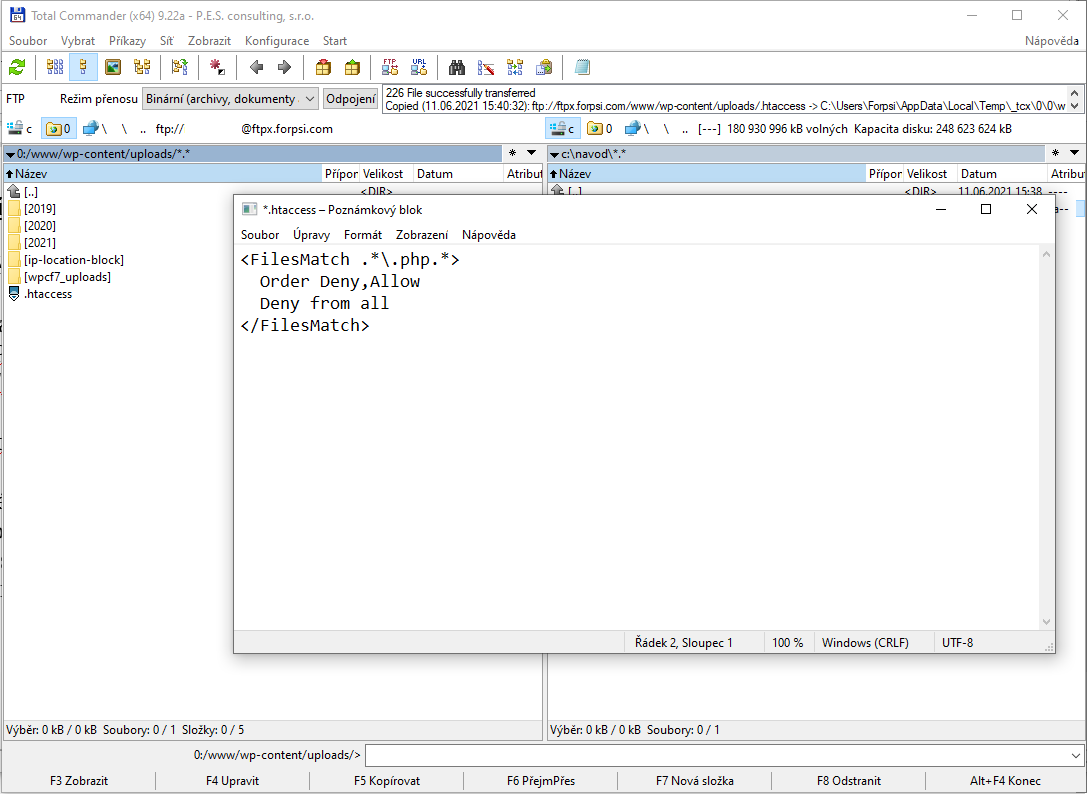
Task: Select left panel drive c button
Action: point(20,129)
